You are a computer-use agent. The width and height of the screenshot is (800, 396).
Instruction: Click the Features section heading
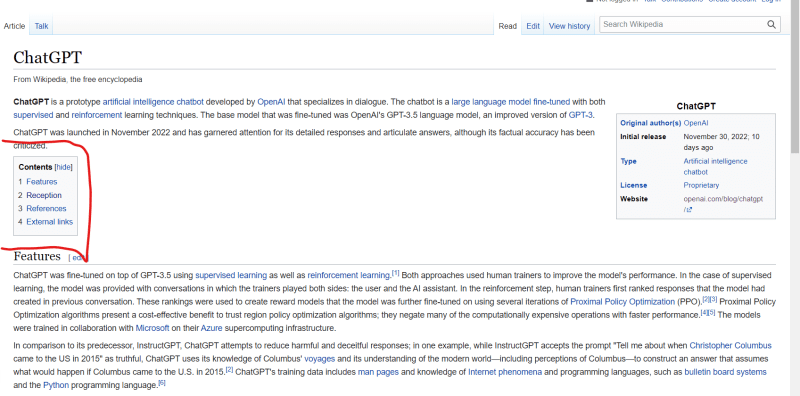point(37,256)
